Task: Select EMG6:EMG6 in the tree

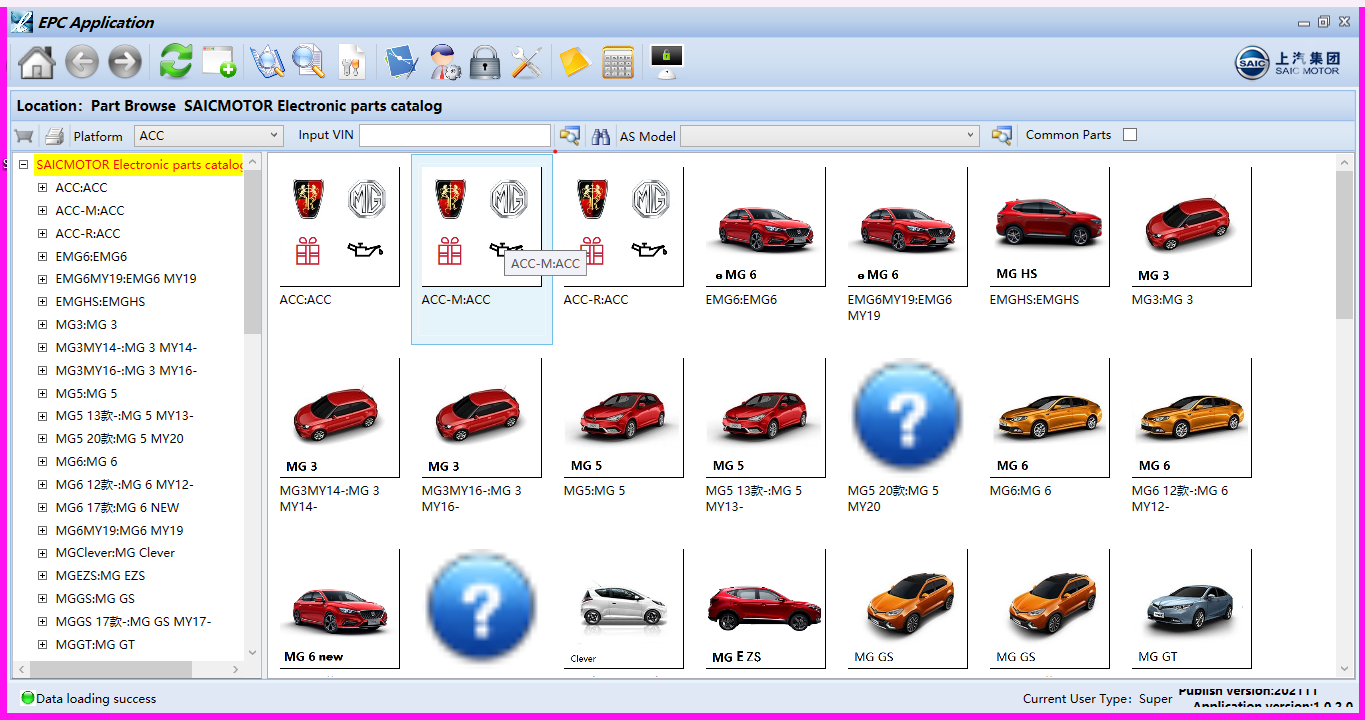Action: [x=91, y=256]
